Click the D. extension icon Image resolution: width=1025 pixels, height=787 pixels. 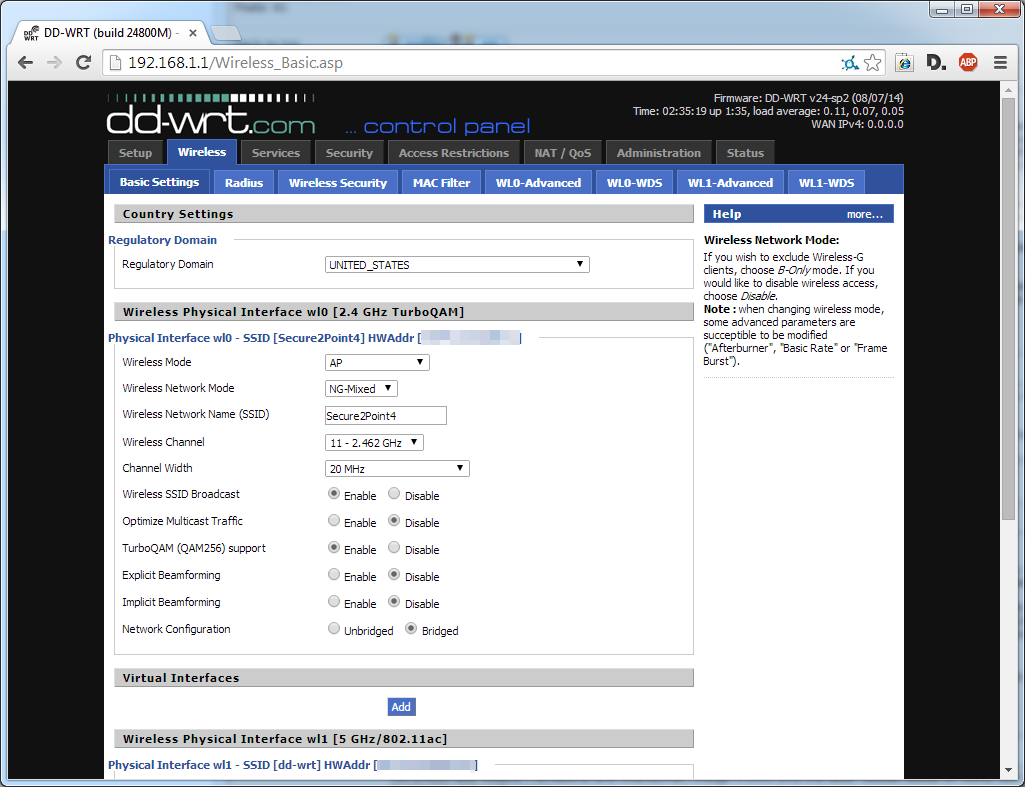coord(936,63)
